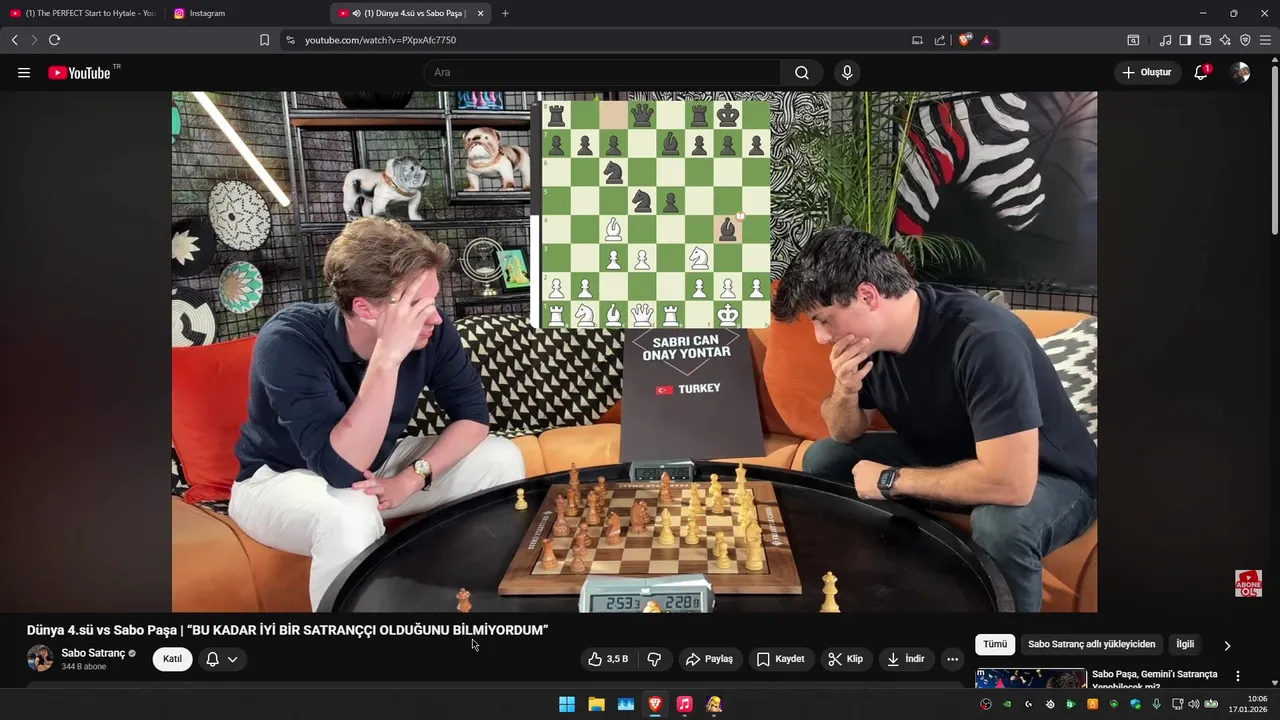Open Brave VPN shield icon
Viewport: 1280px width, 720px height.
pyautogui.click(x=1245, y=40)
